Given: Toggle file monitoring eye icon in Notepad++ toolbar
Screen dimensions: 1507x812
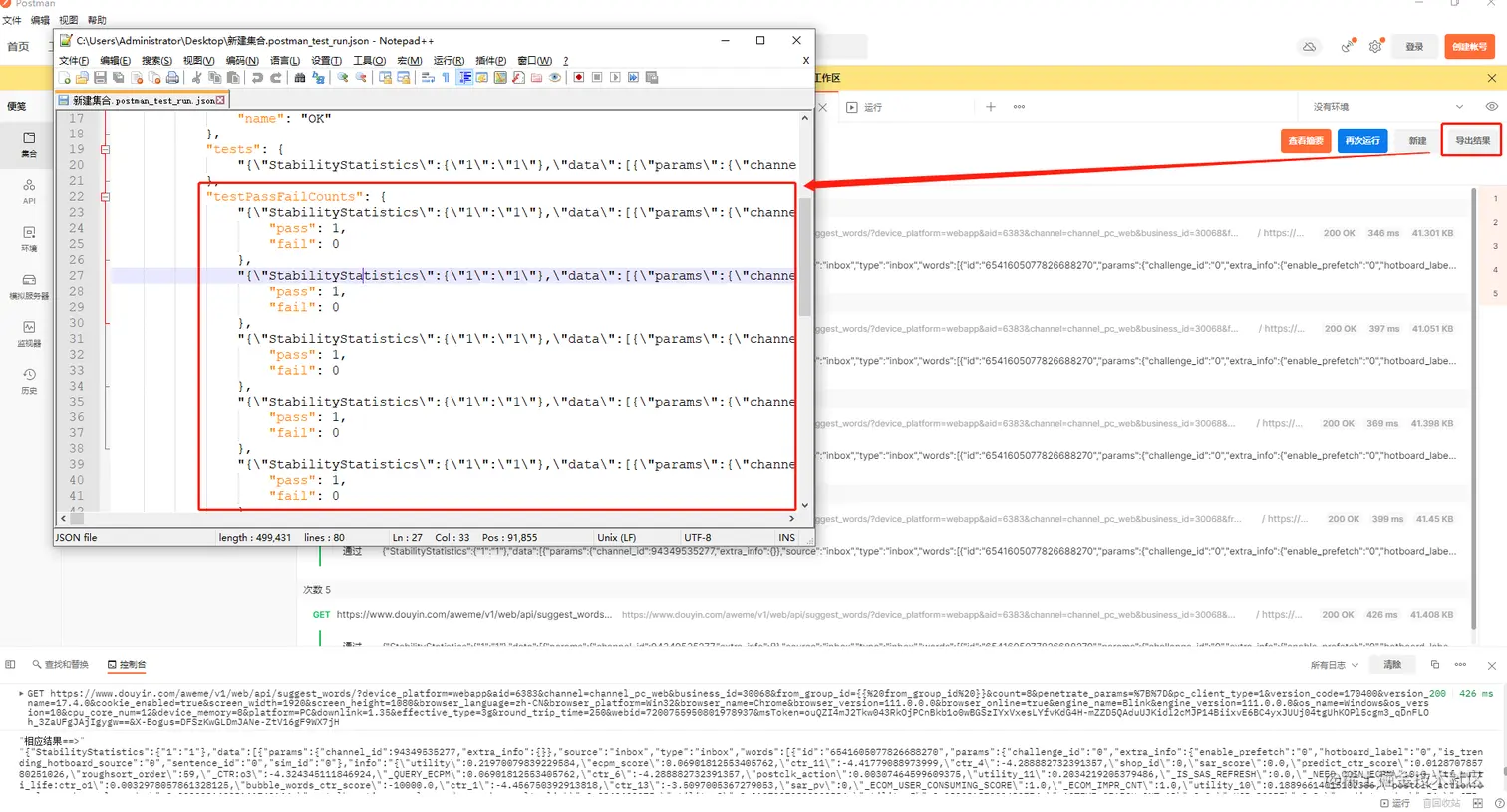Looking at the screenshot, I should (x=555, y=78).
